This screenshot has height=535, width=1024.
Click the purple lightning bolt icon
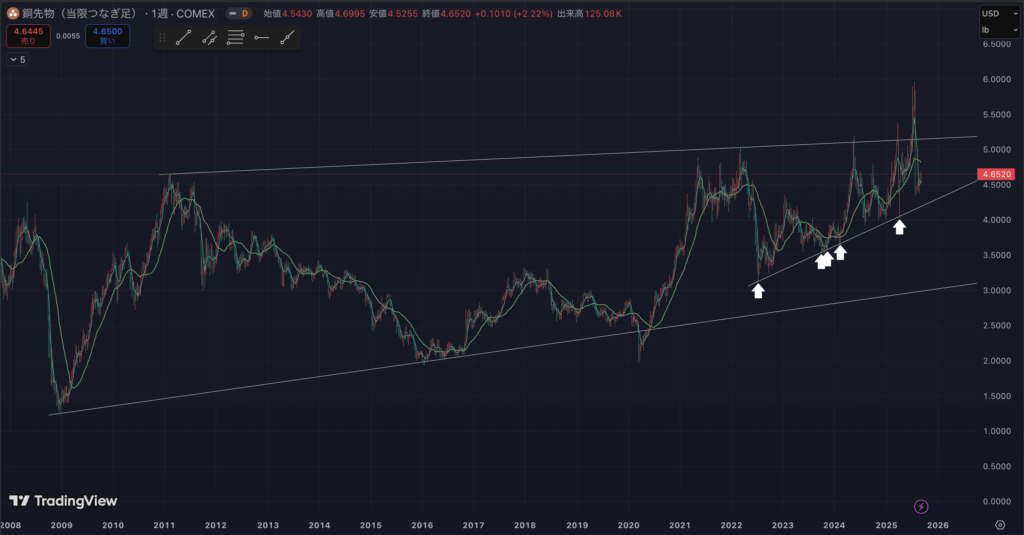(x=921, y=506)
